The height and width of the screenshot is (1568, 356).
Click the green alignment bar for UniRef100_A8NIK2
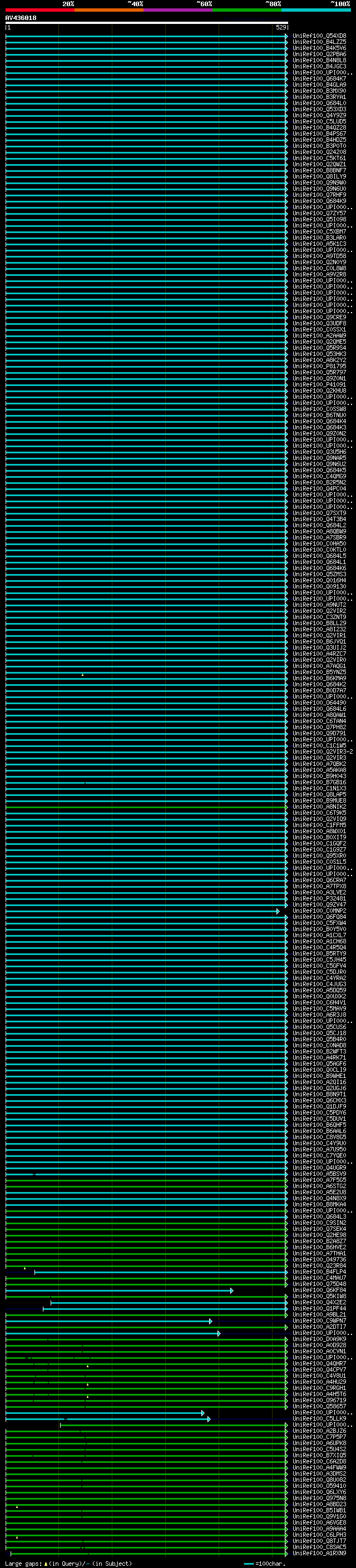tap(147, 807)
